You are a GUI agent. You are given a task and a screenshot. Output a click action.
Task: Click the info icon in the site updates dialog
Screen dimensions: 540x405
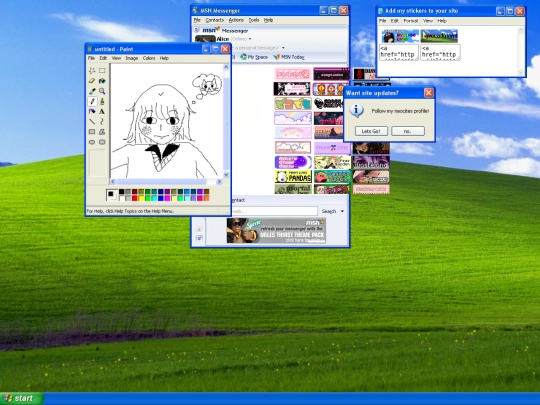[x=356, y=111]
